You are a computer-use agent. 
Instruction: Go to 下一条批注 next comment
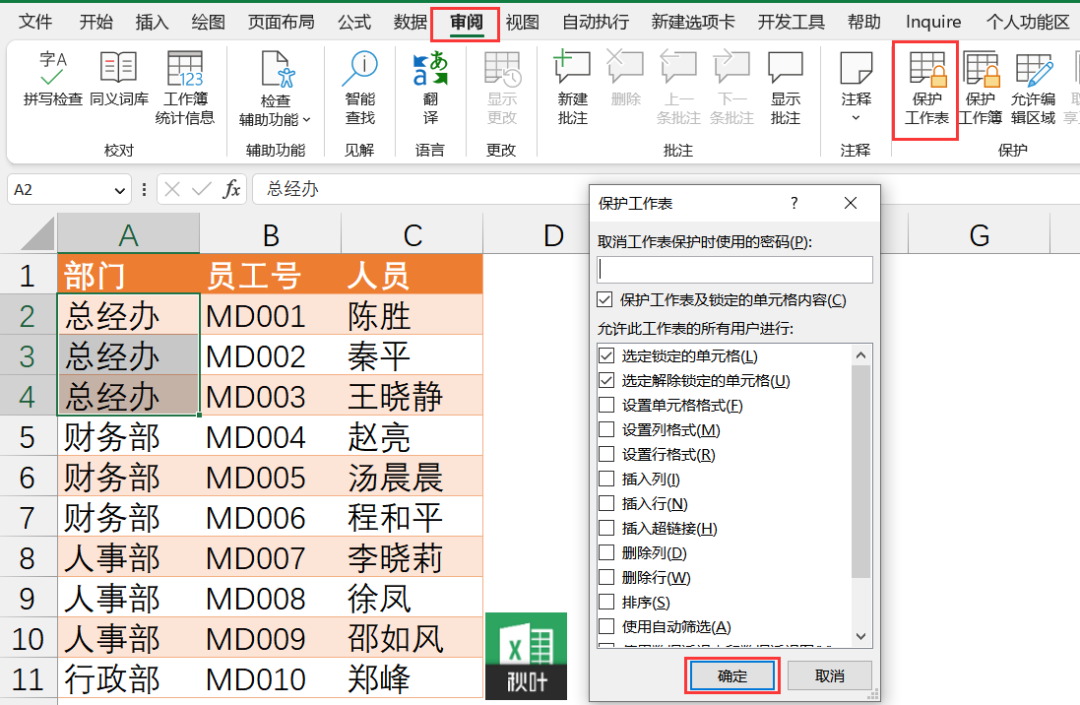coord(731,88)
